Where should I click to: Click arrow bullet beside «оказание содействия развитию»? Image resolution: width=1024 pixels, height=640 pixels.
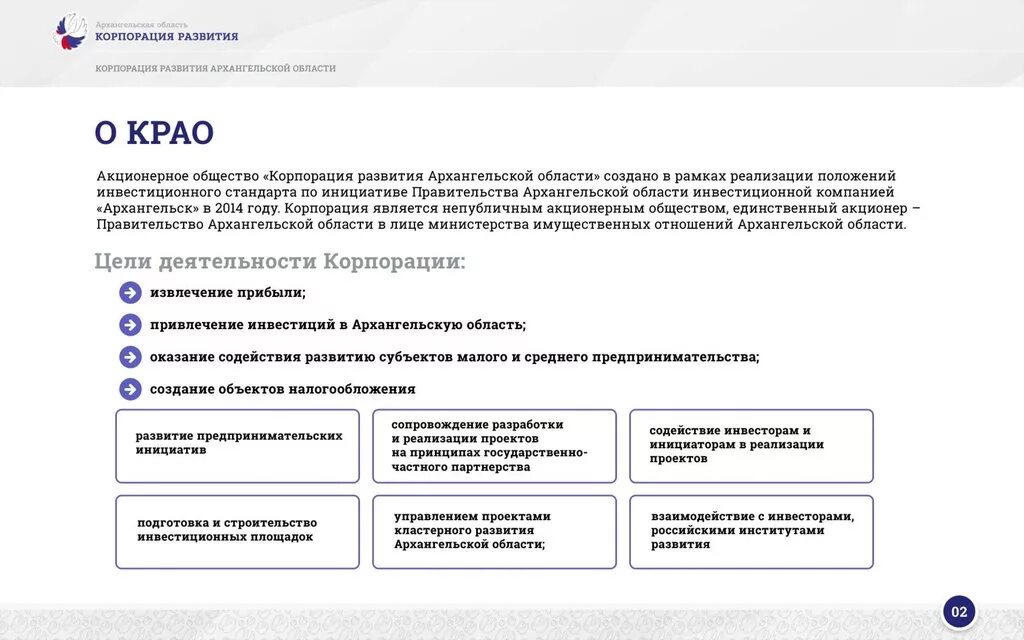pyautogui.click(x=131, y=357)
